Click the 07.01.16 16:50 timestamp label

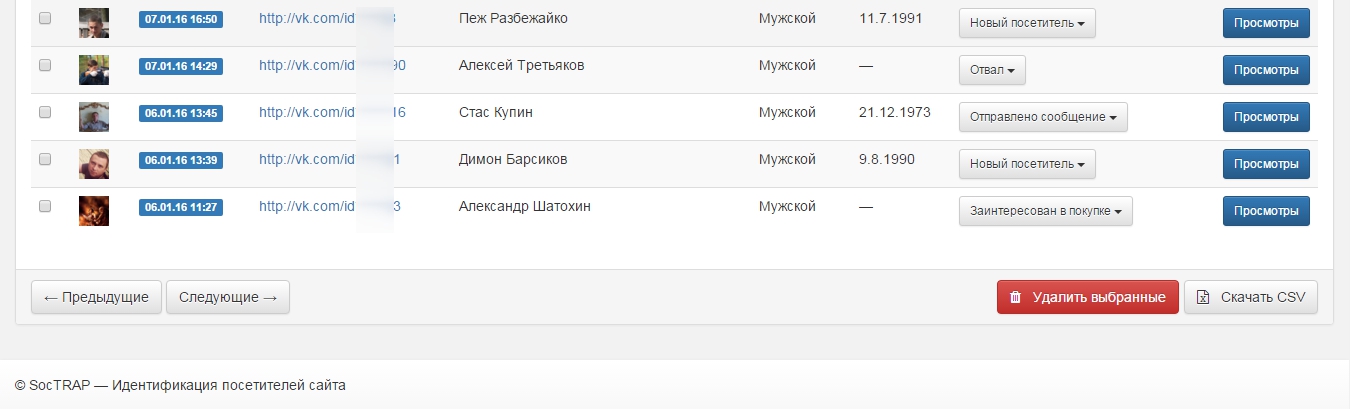[x=181, y=20]
